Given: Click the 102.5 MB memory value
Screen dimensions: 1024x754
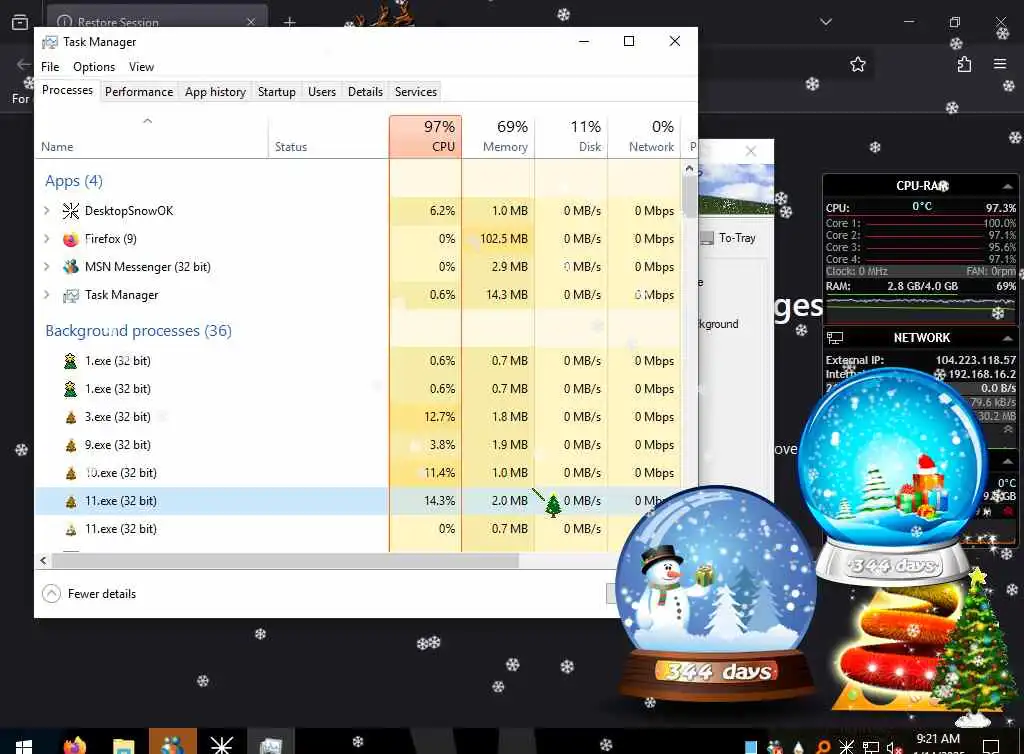Looking at the screenshot, I should pos(504,239).
